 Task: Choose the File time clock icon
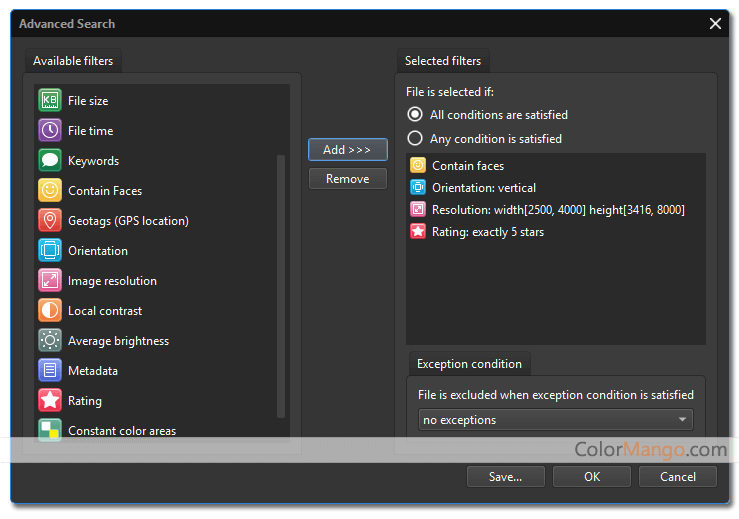click(50, 131)
